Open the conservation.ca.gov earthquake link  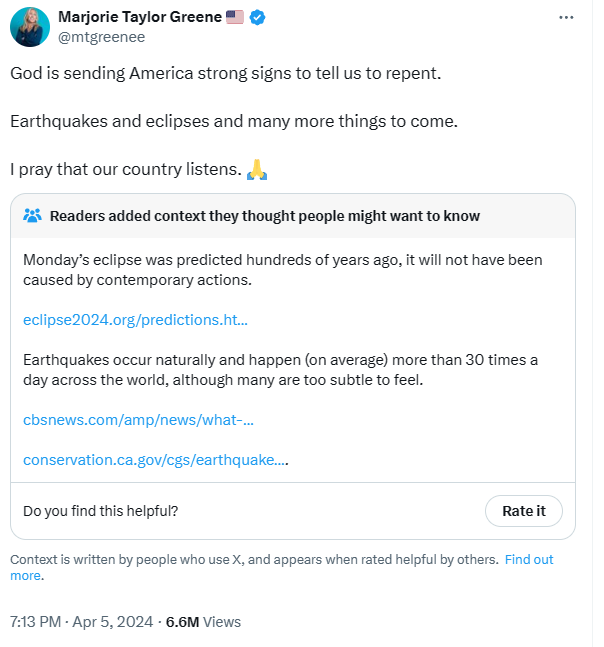(x=156, y=460)
